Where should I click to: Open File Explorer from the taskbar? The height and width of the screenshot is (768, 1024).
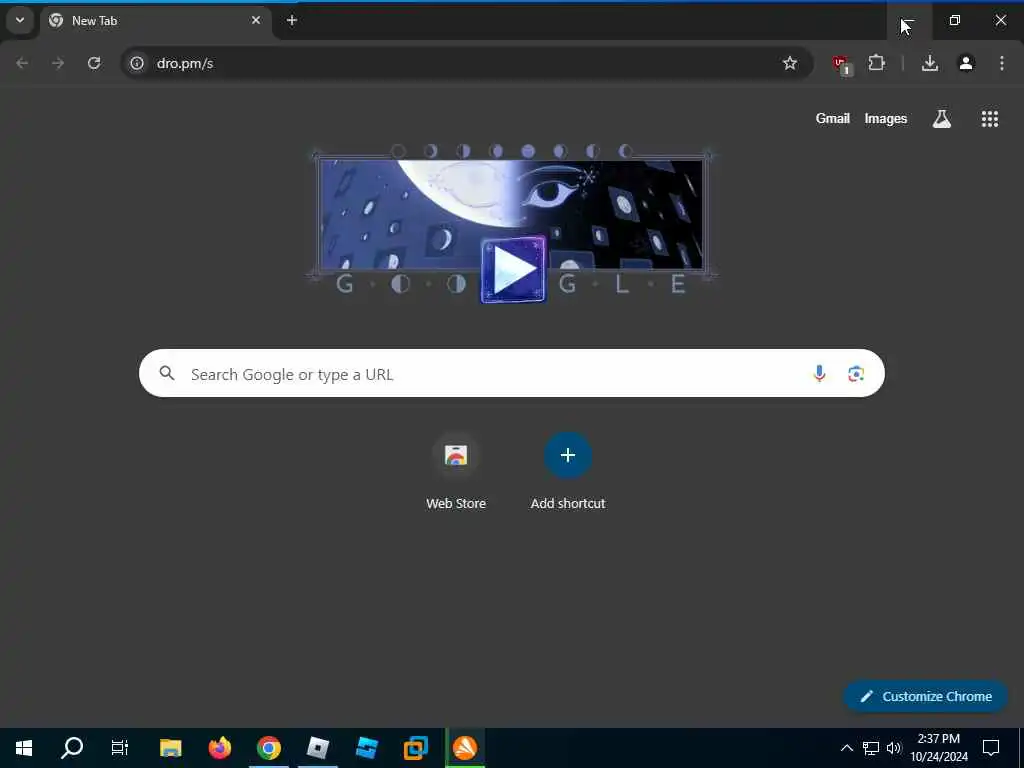(x=170, y=748)
